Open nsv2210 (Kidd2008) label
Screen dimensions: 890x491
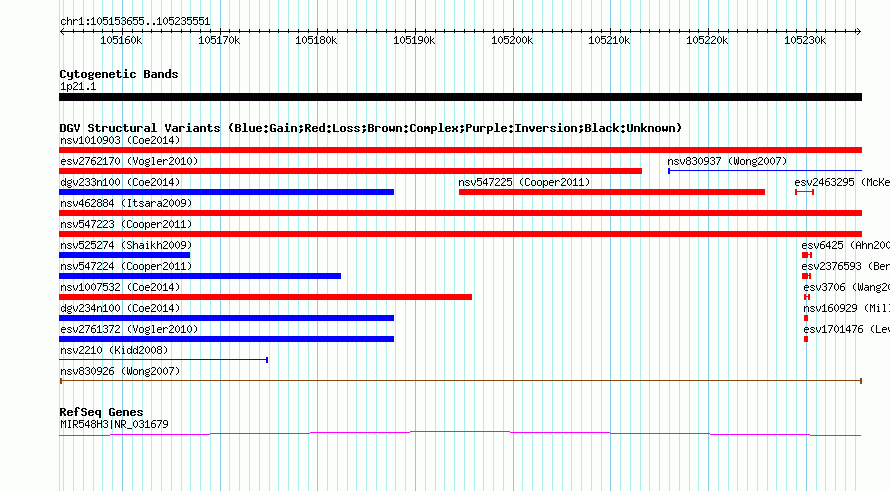[x=114, y=350]
